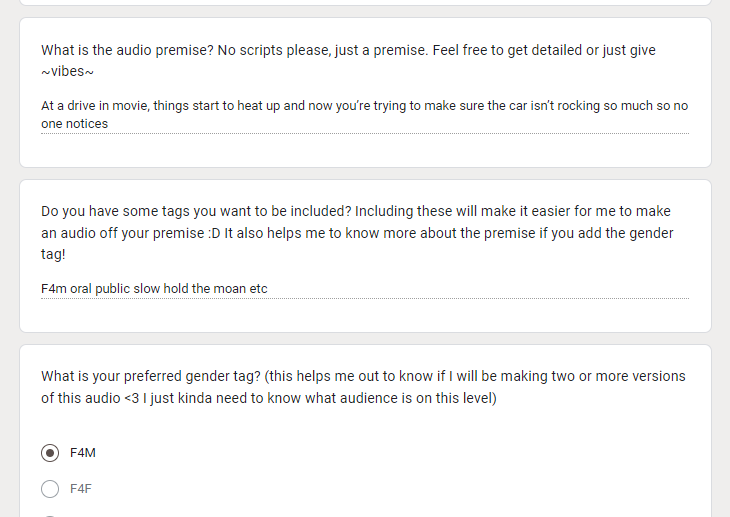The image size is (730, 517).
Task: Click gray background between premise and tags cards
Action: tap(365, 173)
